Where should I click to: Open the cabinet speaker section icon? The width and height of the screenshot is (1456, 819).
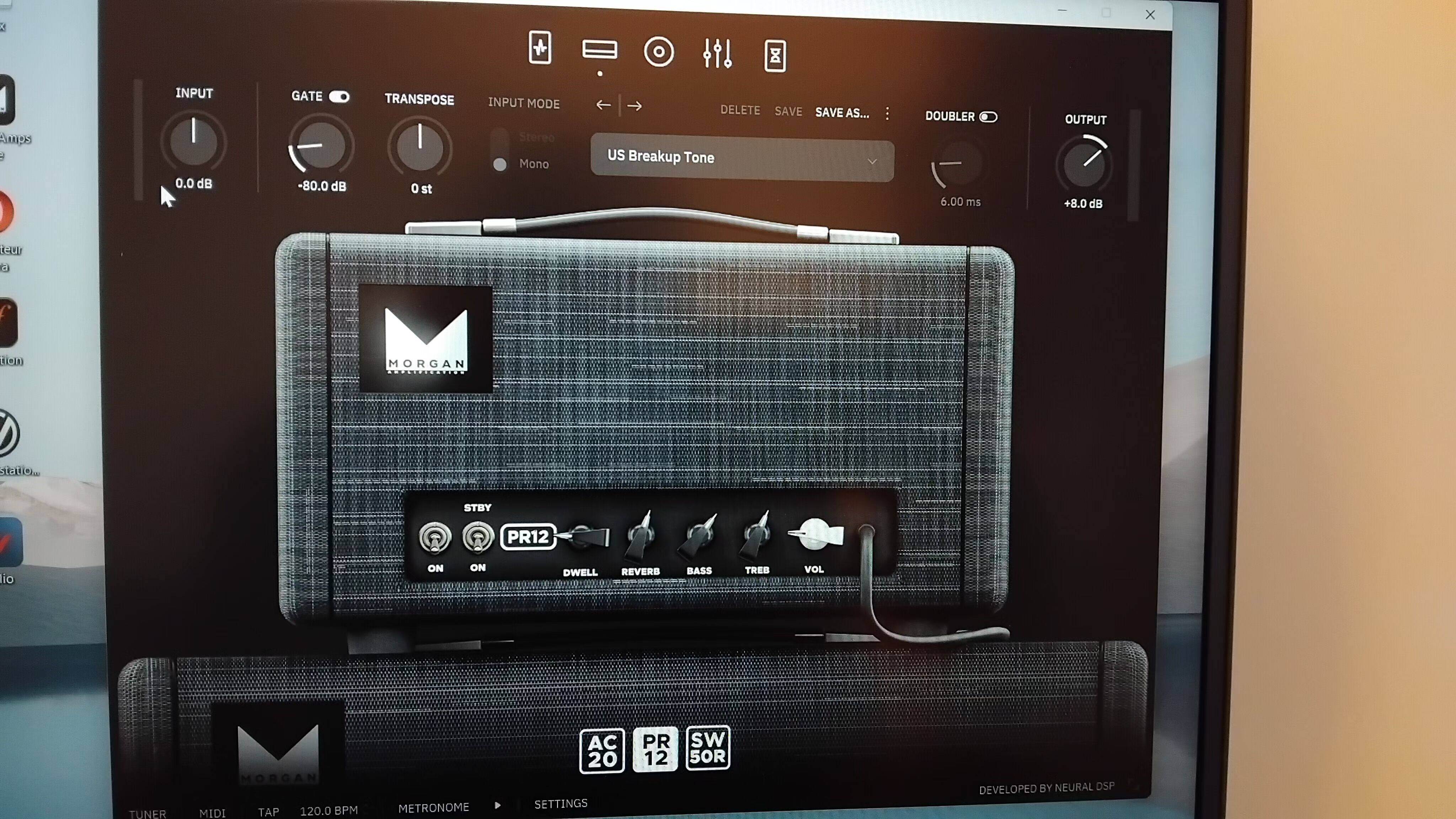pyautogui.click(x=658, y=52)
